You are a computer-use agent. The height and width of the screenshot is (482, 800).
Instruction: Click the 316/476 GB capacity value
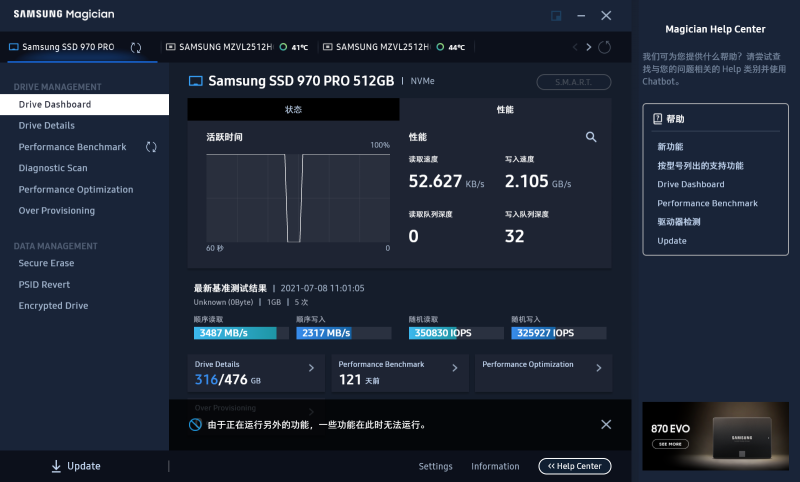click(228, 379)
